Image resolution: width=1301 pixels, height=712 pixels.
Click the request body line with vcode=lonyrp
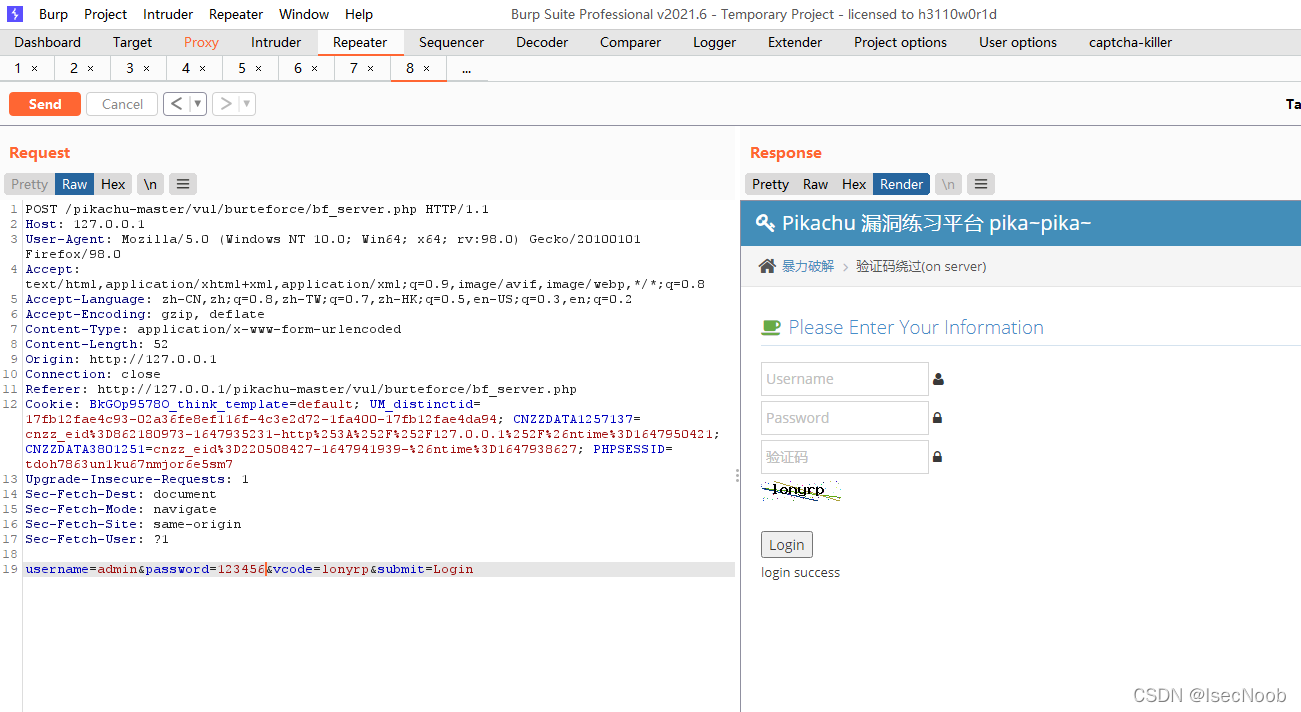pyautogui.click(x=380, y=569)
